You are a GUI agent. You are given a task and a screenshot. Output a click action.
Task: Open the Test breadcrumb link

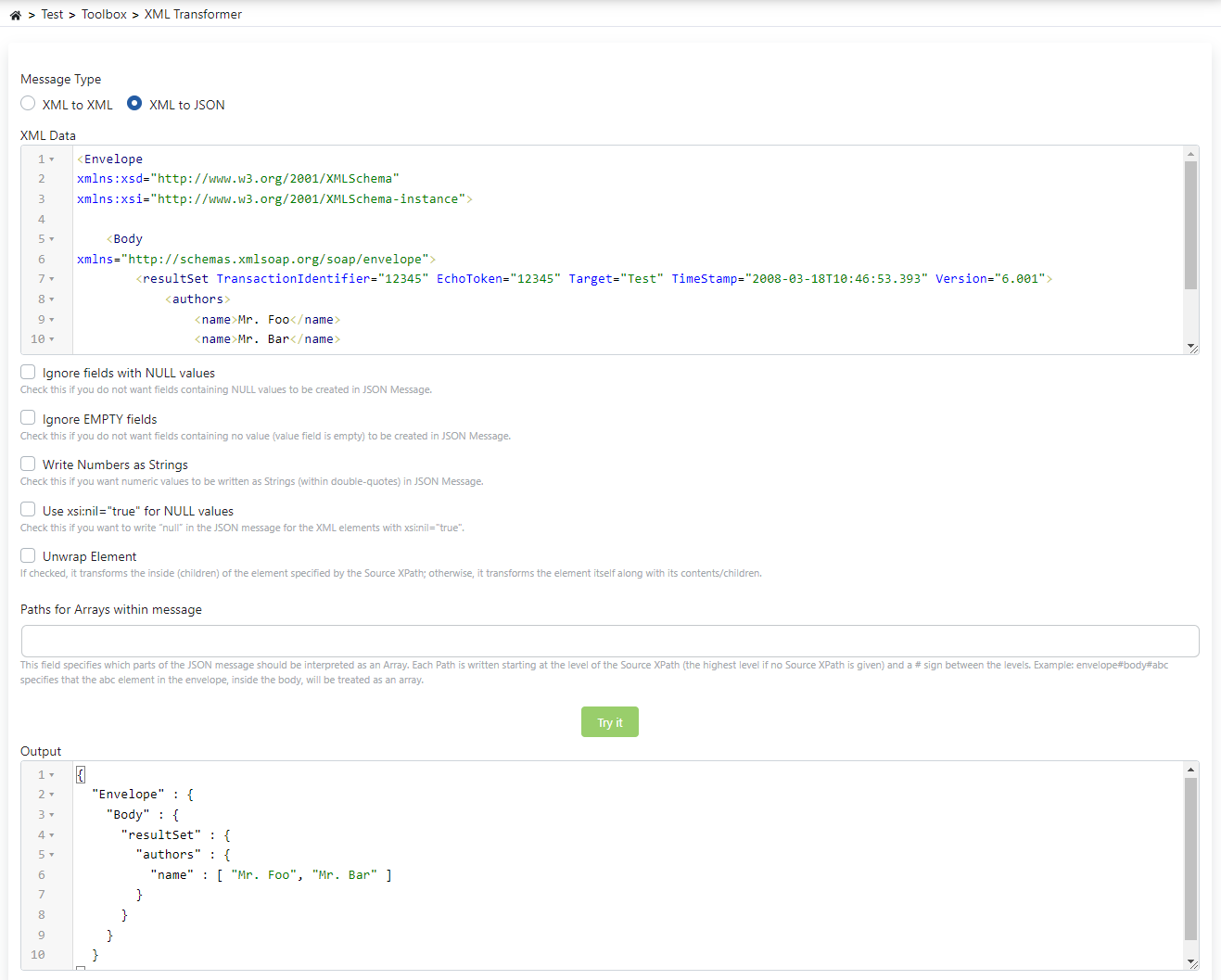(x=52, y=14)
